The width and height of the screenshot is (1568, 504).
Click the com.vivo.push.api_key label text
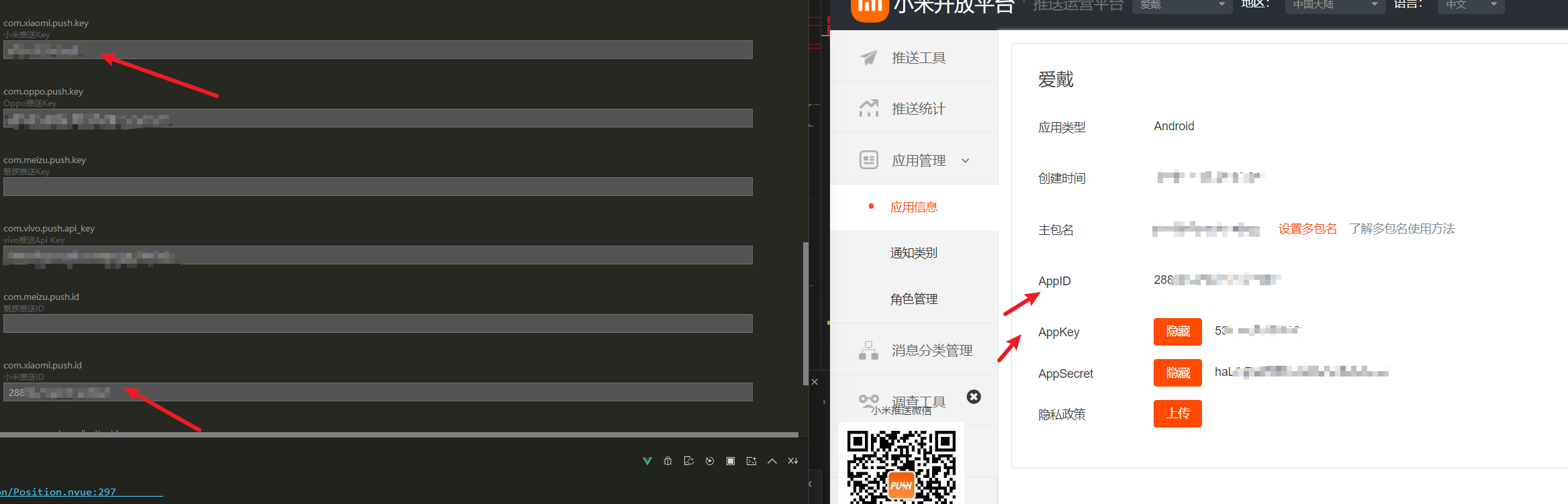point(49,228)
